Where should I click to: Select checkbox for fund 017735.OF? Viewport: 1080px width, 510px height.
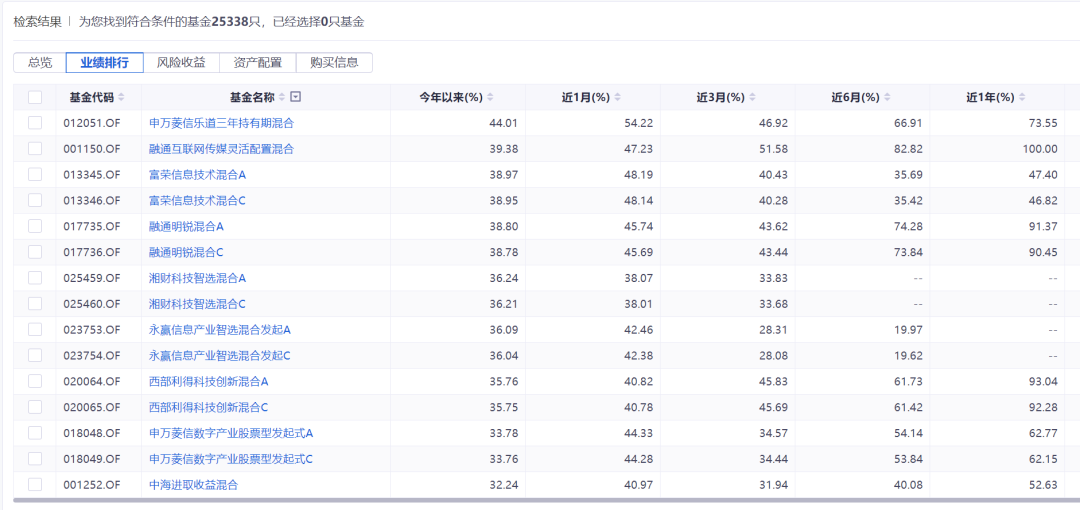point(35,226)
